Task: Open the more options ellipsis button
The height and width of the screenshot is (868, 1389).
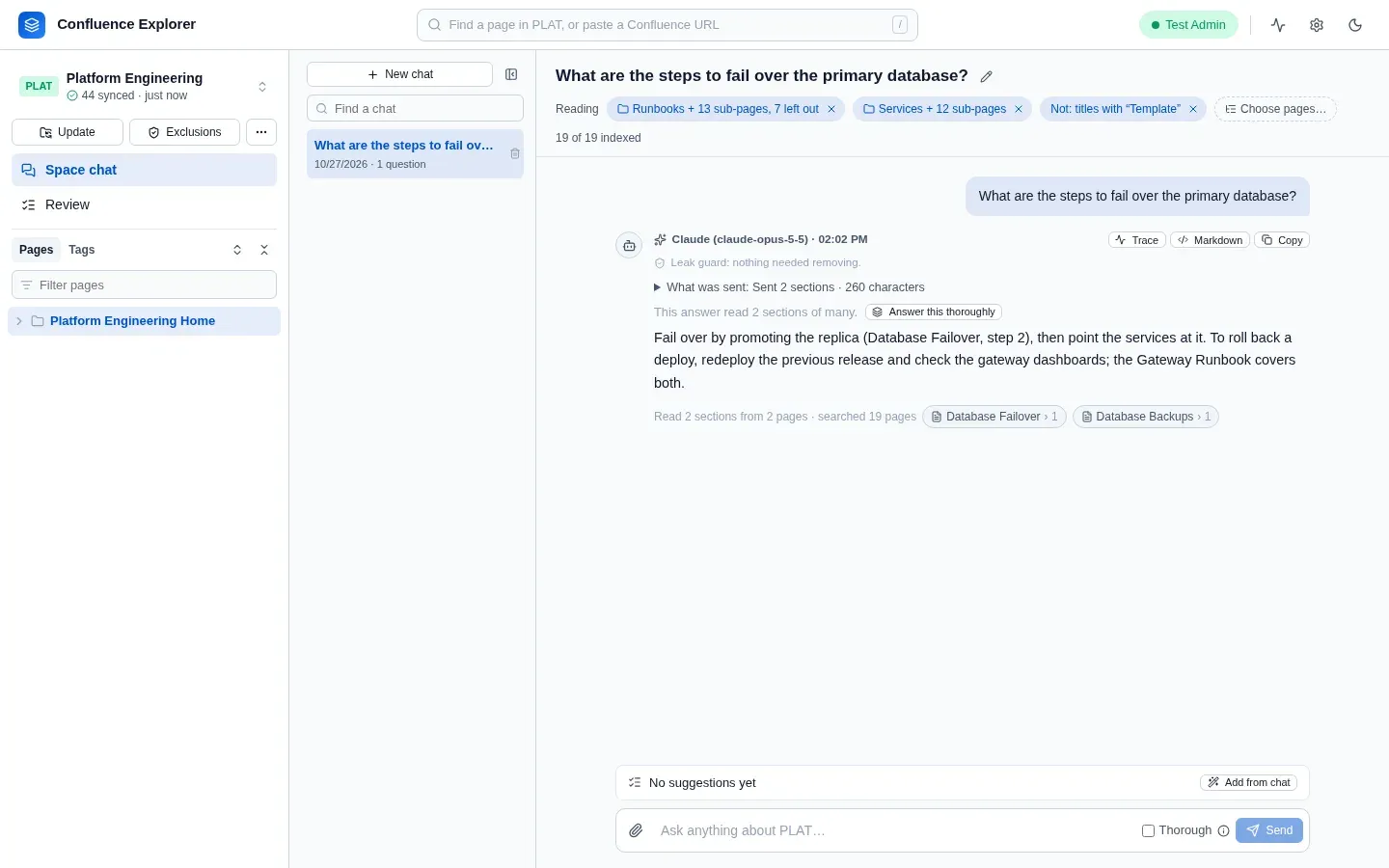Action: point(261,132)
